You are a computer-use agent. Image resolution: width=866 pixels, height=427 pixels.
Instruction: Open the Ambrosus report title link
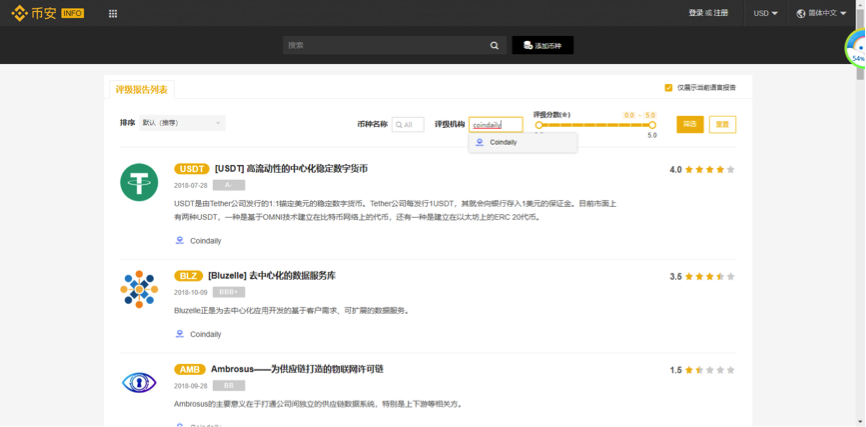pyautogui.click(x=297, y=369)
